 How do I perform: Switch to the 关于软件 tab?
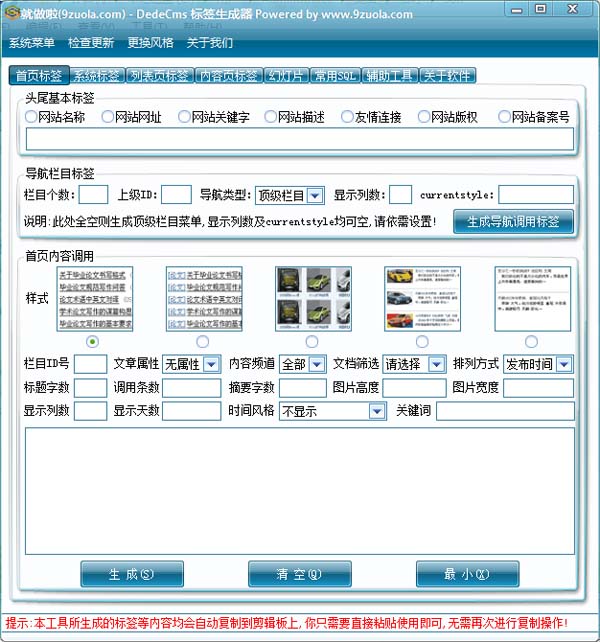coord(447,76)
